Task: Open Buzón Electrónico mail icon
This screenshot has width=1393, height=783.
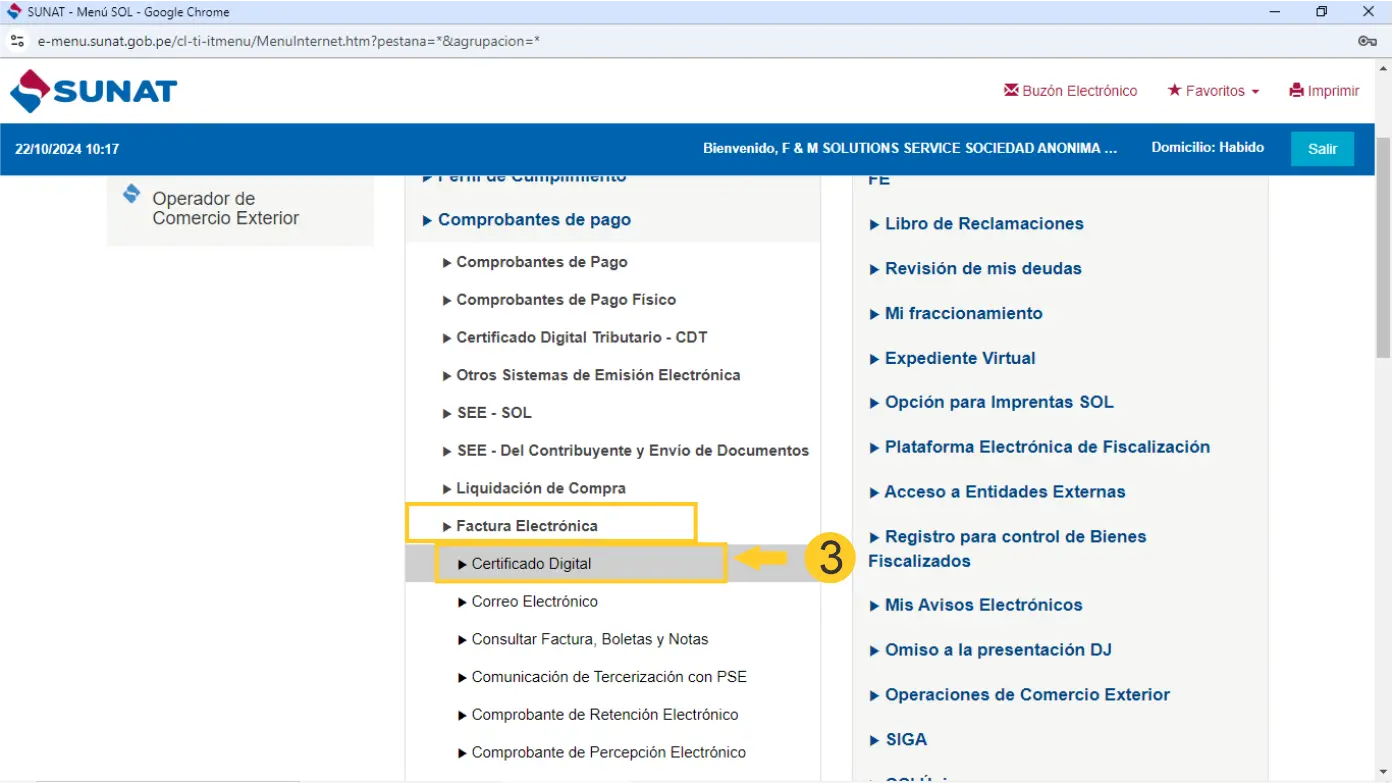Action: coord(1011,90)
